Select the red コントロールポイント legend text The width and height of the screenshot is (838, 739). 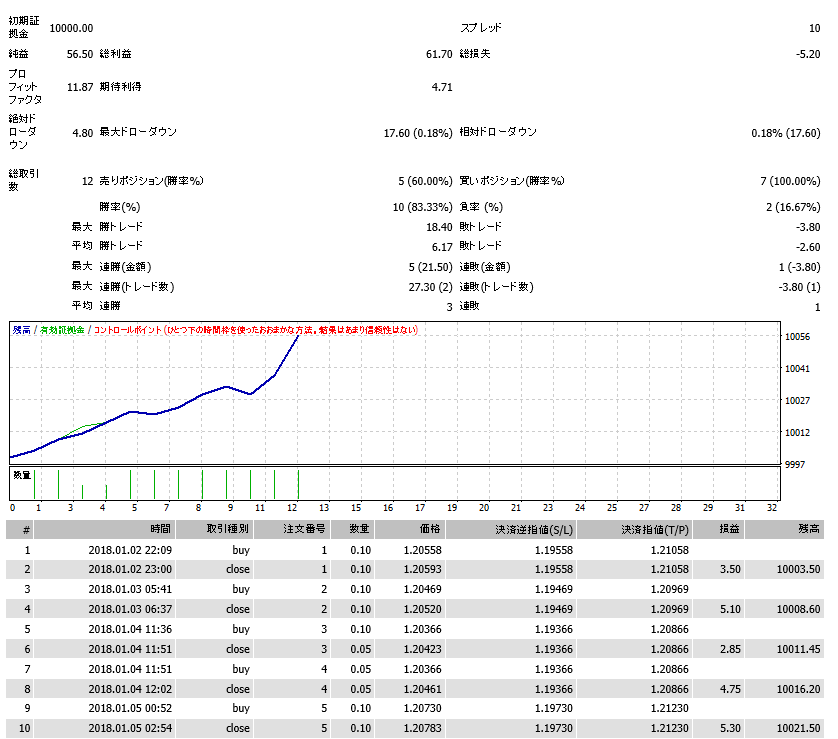tap(255, 330)
